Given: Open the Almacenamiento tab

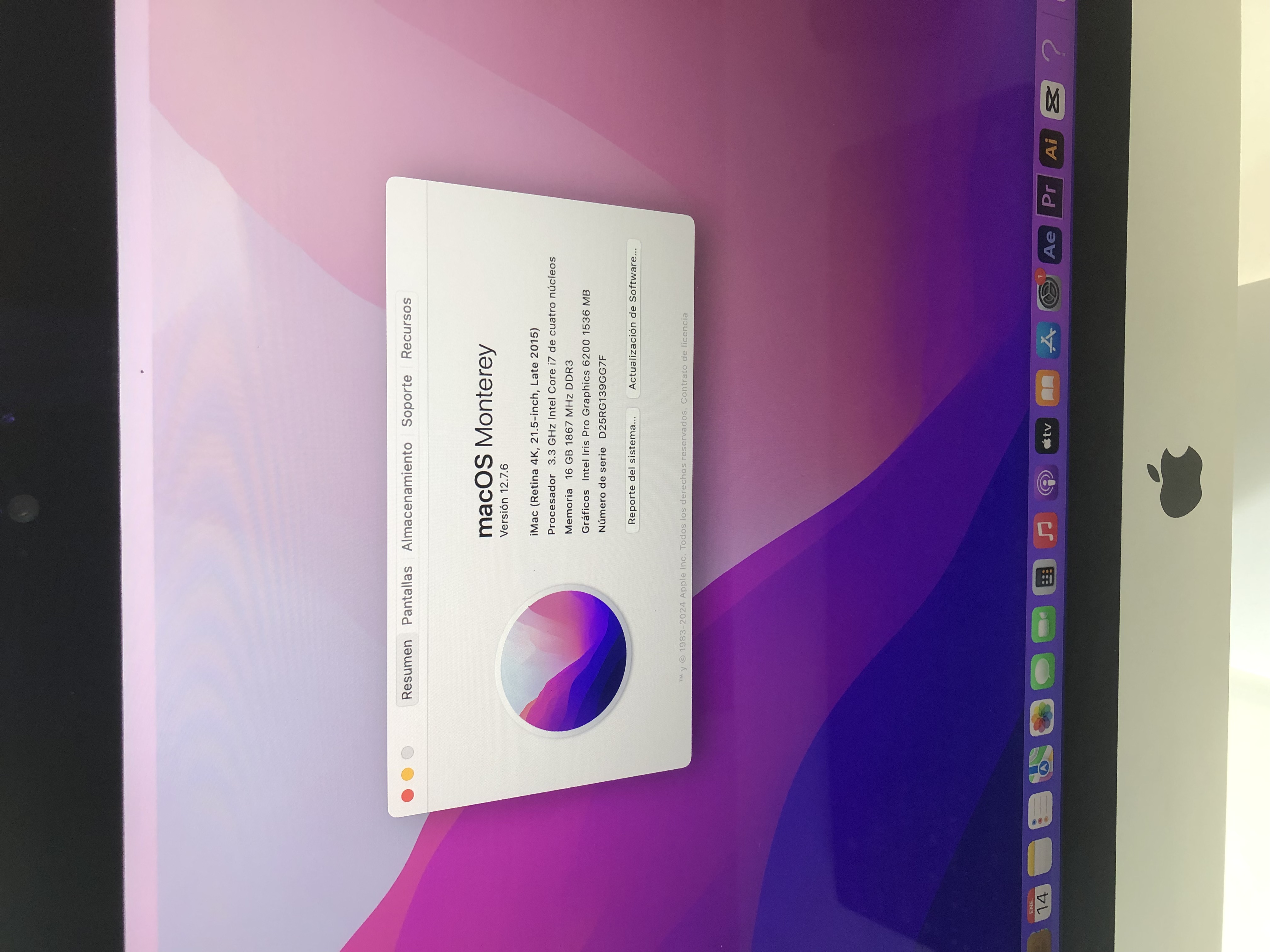Looking at the screenshot, I should pos(407,496).
